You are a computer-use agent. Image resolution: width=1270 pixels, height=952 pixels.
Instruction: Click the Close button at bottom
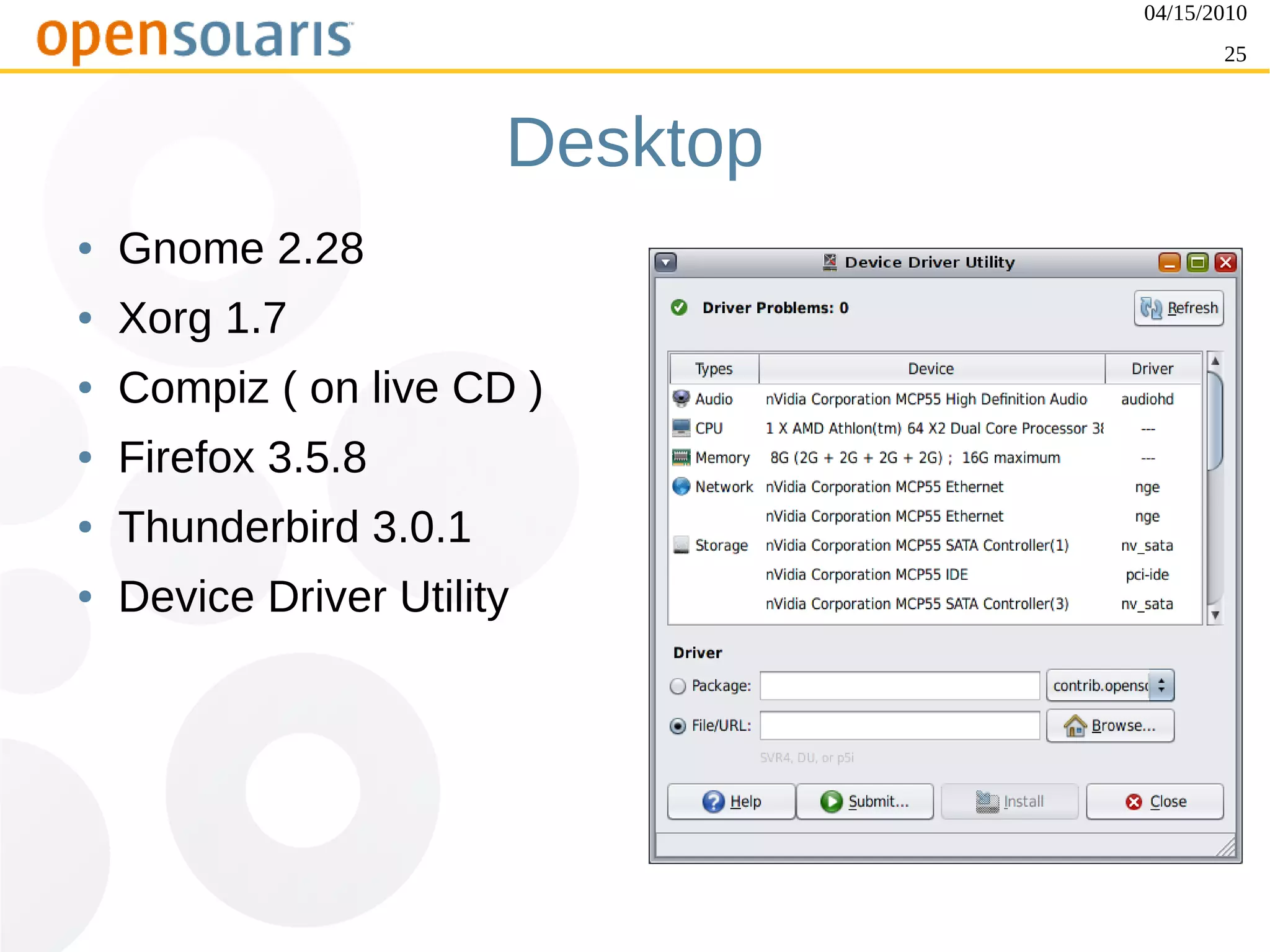tap(1155, 802)
